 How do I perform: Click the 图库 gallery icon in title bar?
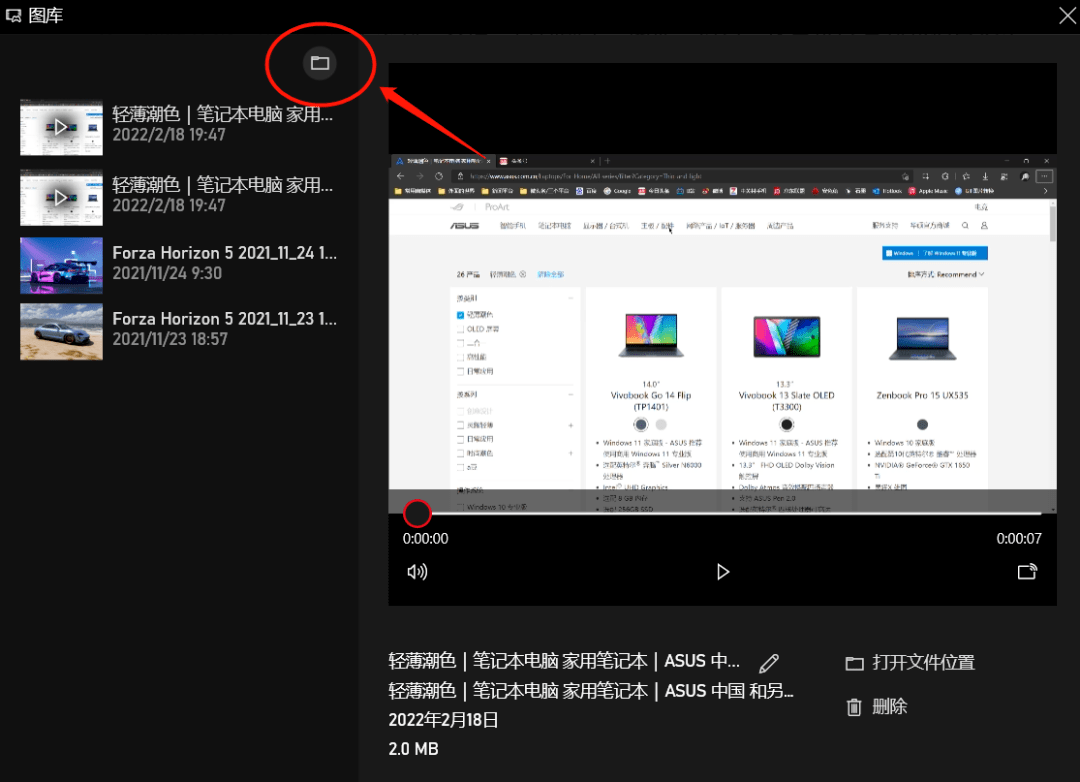[14, 15]
